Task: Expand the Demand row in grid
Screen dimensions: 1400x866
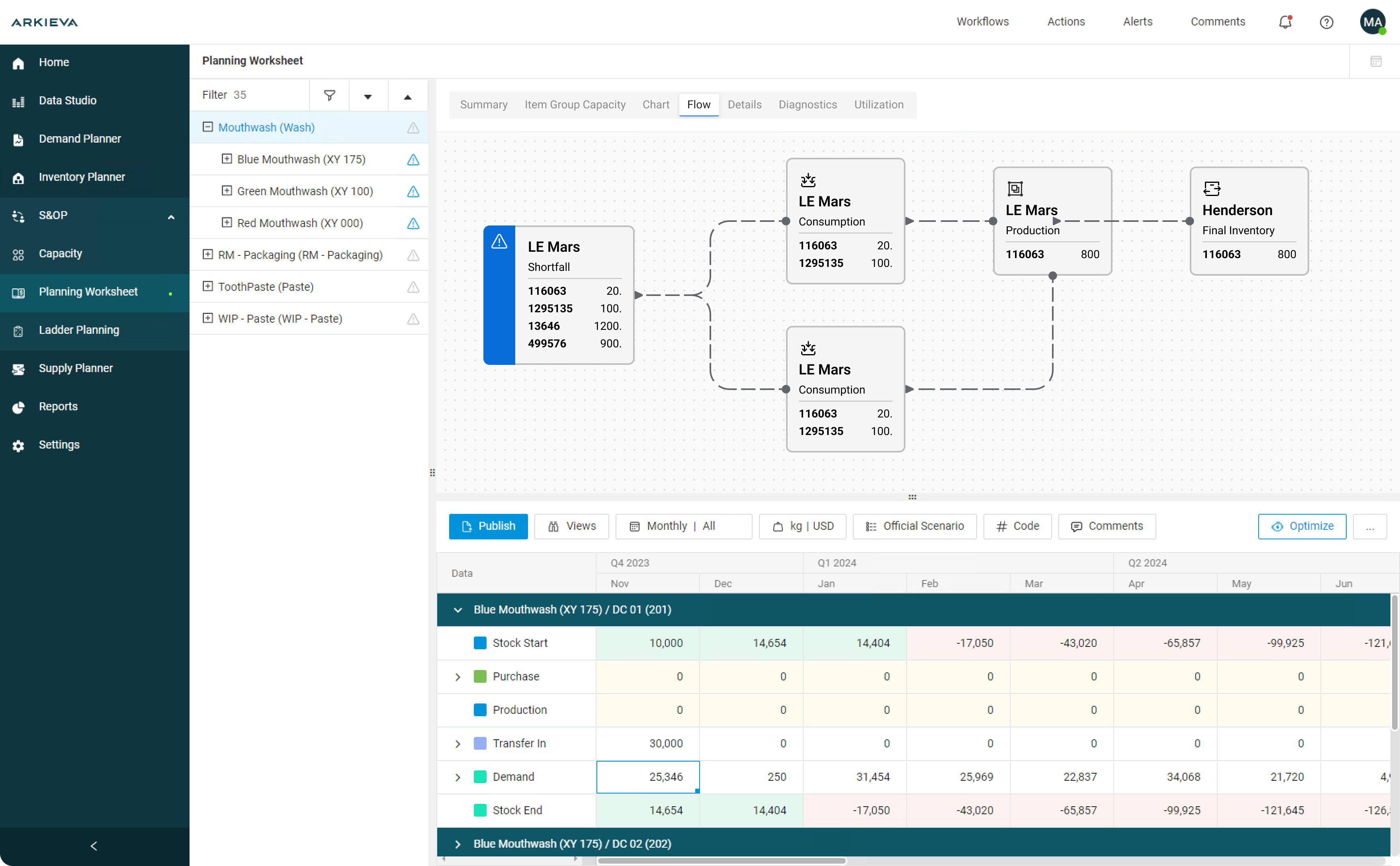Action: click(458, 777)
